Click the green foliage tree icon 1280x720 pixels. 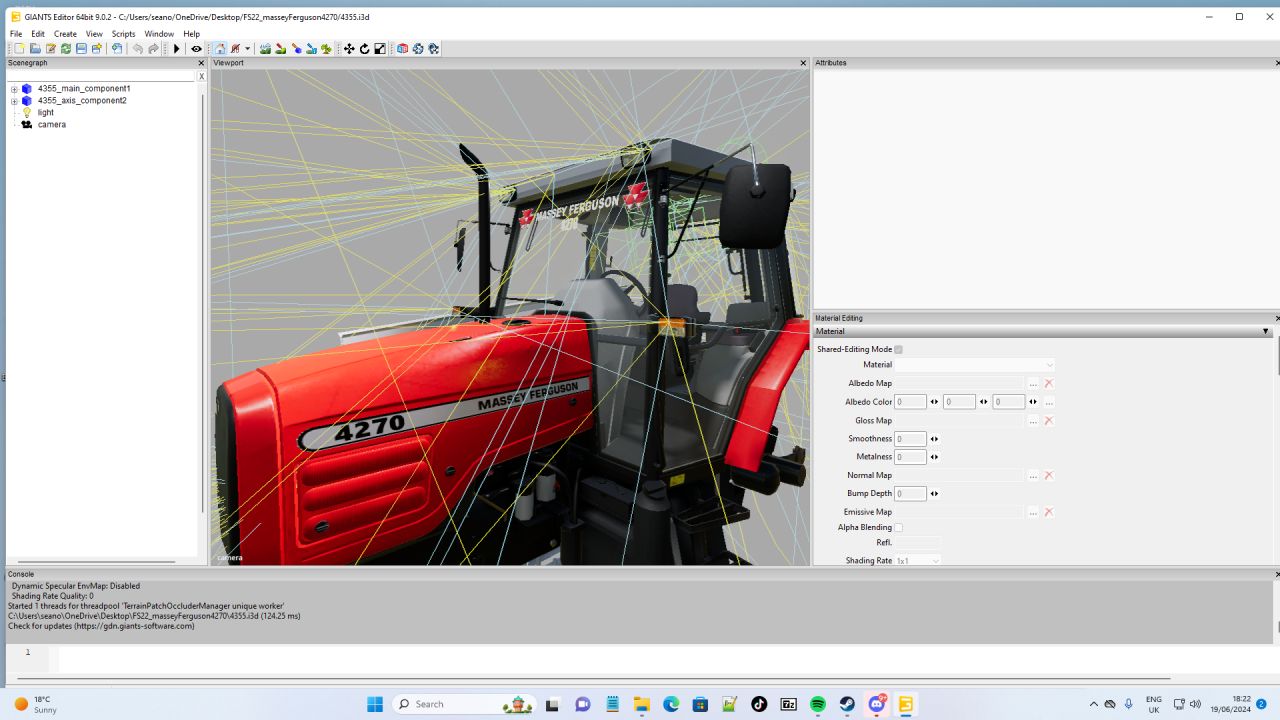pos(326,49)
